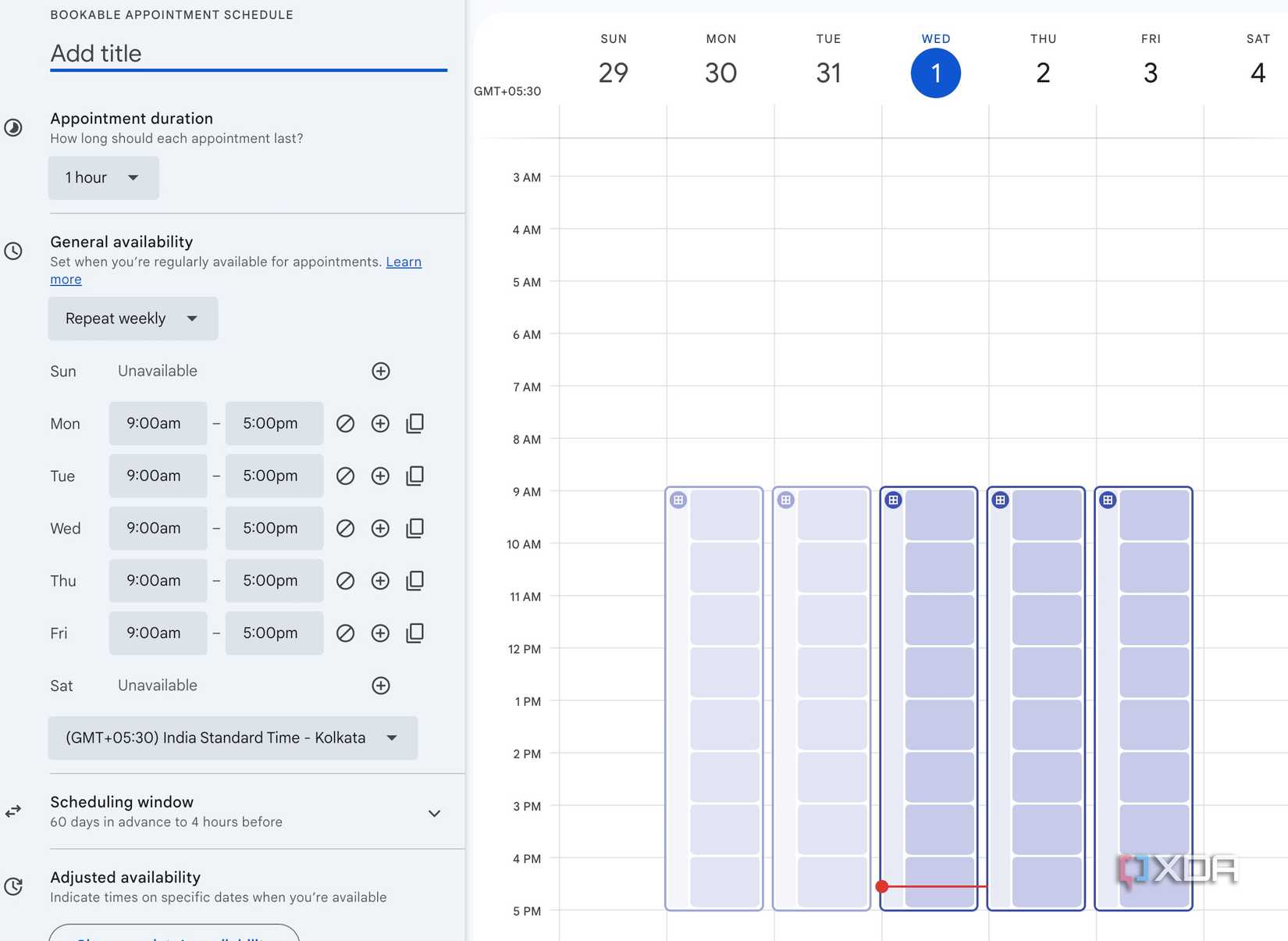Click the general availability clock icon

[x=13, y=251]
